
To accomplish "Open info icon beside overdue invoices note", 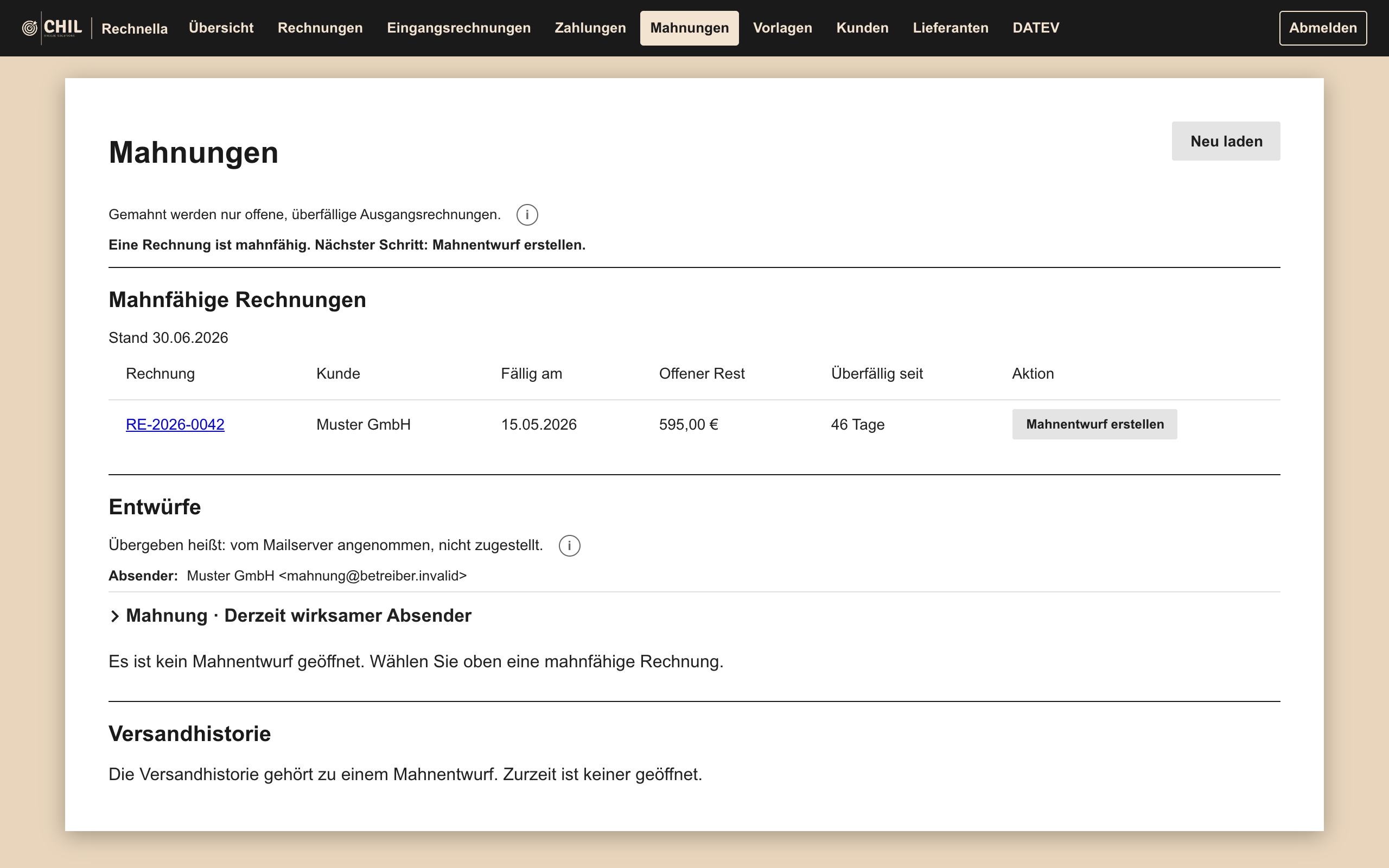I will [527, 215].
